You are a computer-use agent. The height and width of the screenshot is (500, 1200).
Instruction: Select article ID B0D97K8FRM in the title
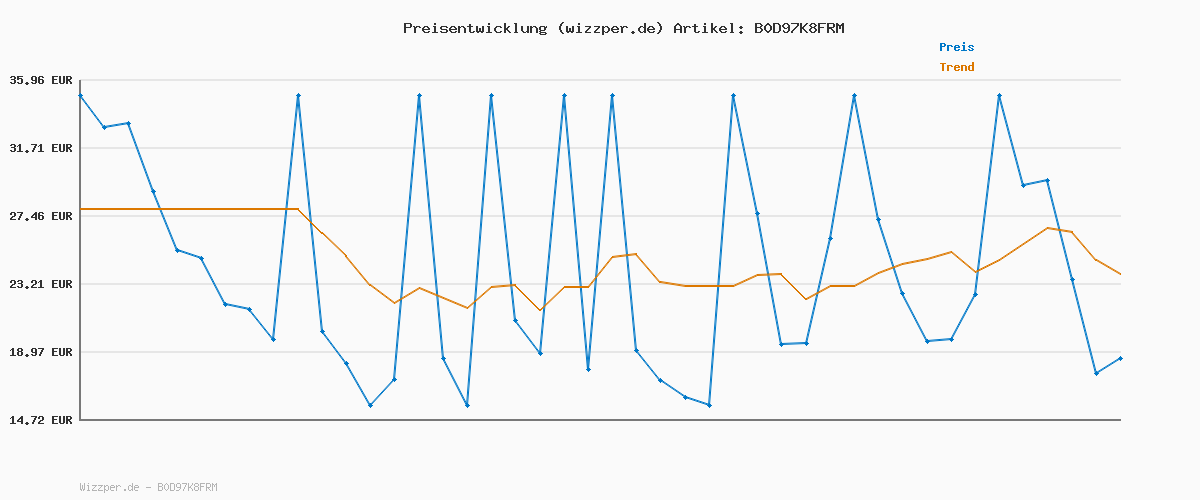798,28
